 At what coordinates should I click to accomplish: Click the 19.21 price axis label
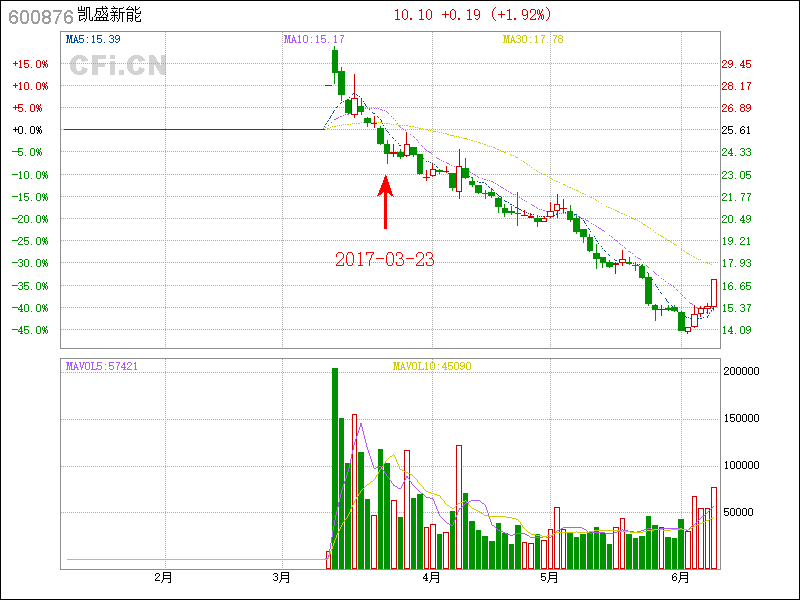[736, 241]
